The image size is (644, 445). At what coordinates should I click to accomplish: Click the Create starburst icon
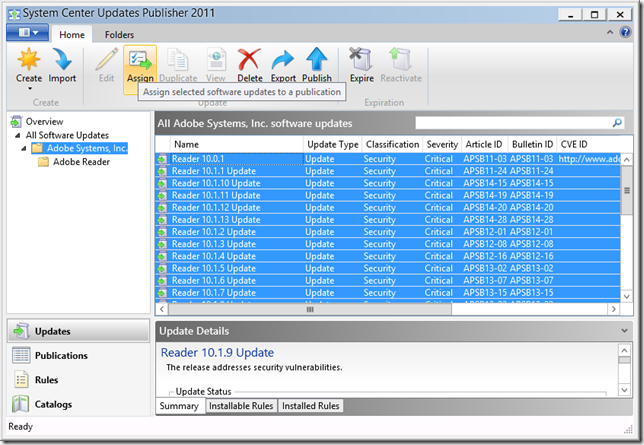pyautogui.click(x=29, y=60)
